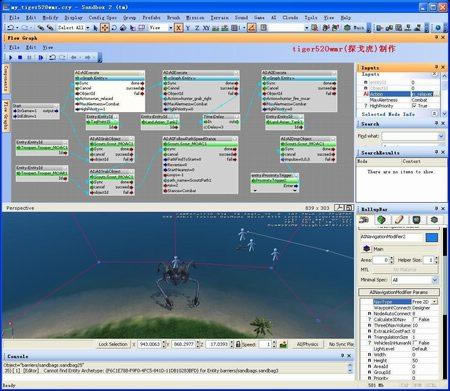Toggle the HighPriority True checkbox
Viewport: 450px width, 391px height.
pyautogui.click(x=414, y=106)
